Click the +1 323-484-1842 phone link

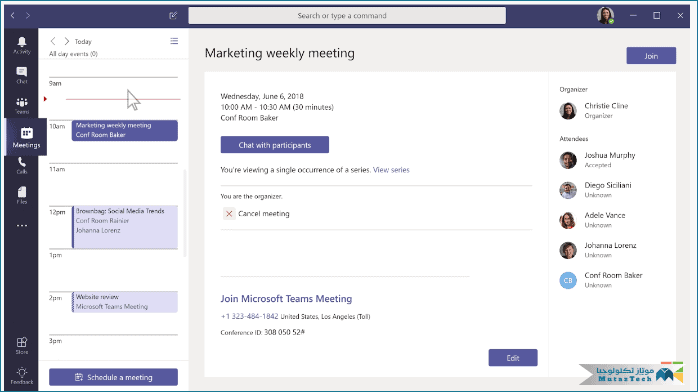(x=249, y=316)
